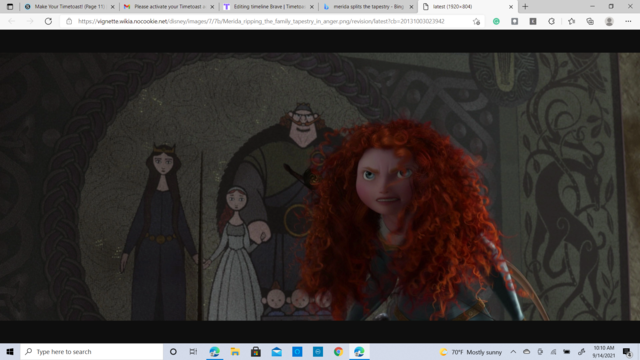The image size is (640, 360).
Task: Open the blue square app beside Mail
Action: click(x=297, y=351)
